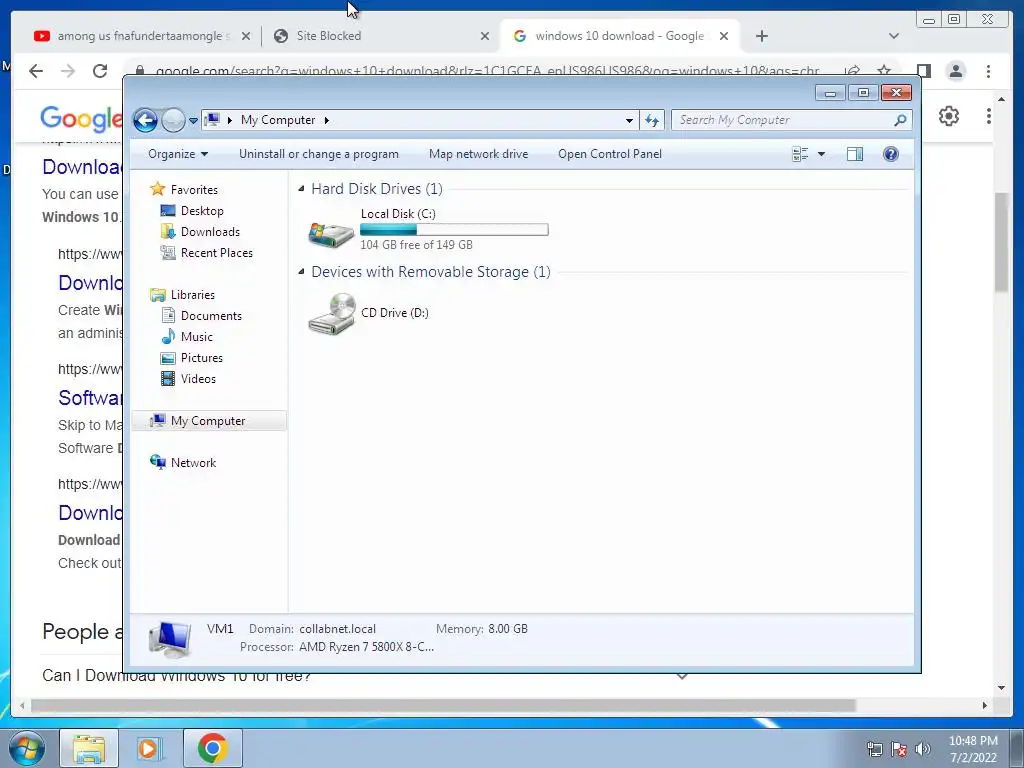
Task: Open the Windows Start menu
Action: tap(27, 749)
